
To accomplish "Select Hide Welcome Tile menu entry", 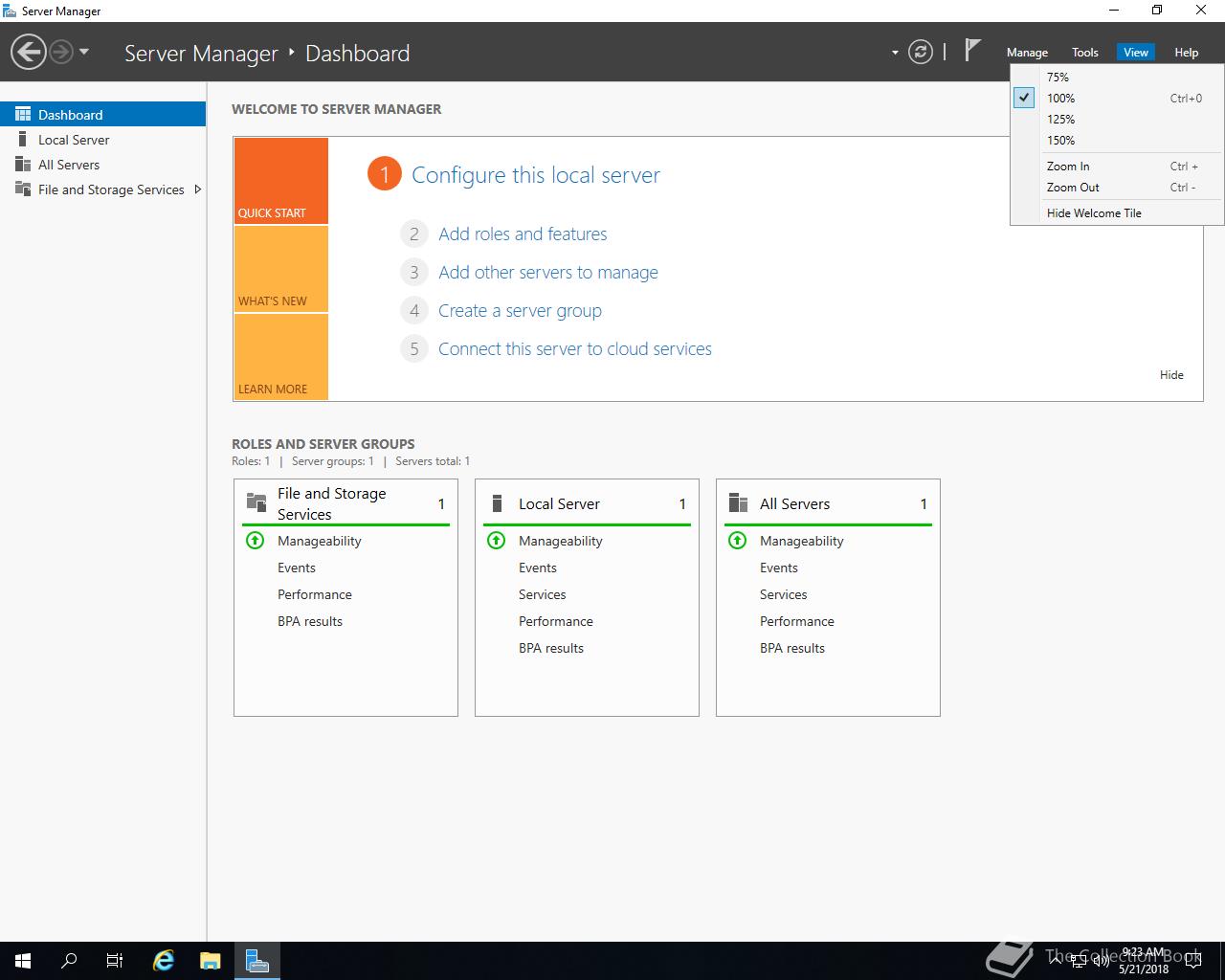I will (1117, 212).
